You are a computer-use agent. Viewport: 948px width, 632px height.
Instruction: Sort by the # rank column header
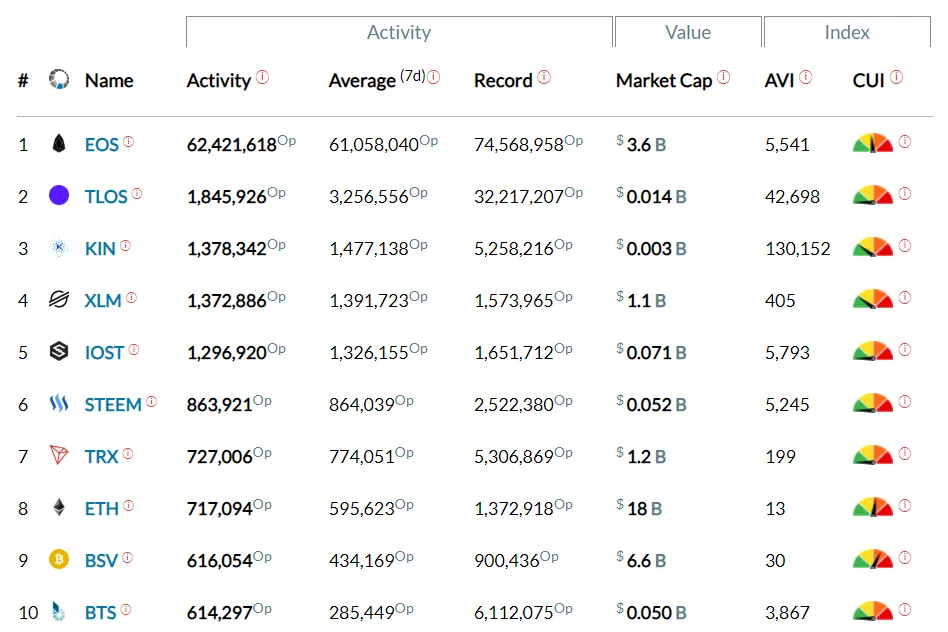click(23, 80)
